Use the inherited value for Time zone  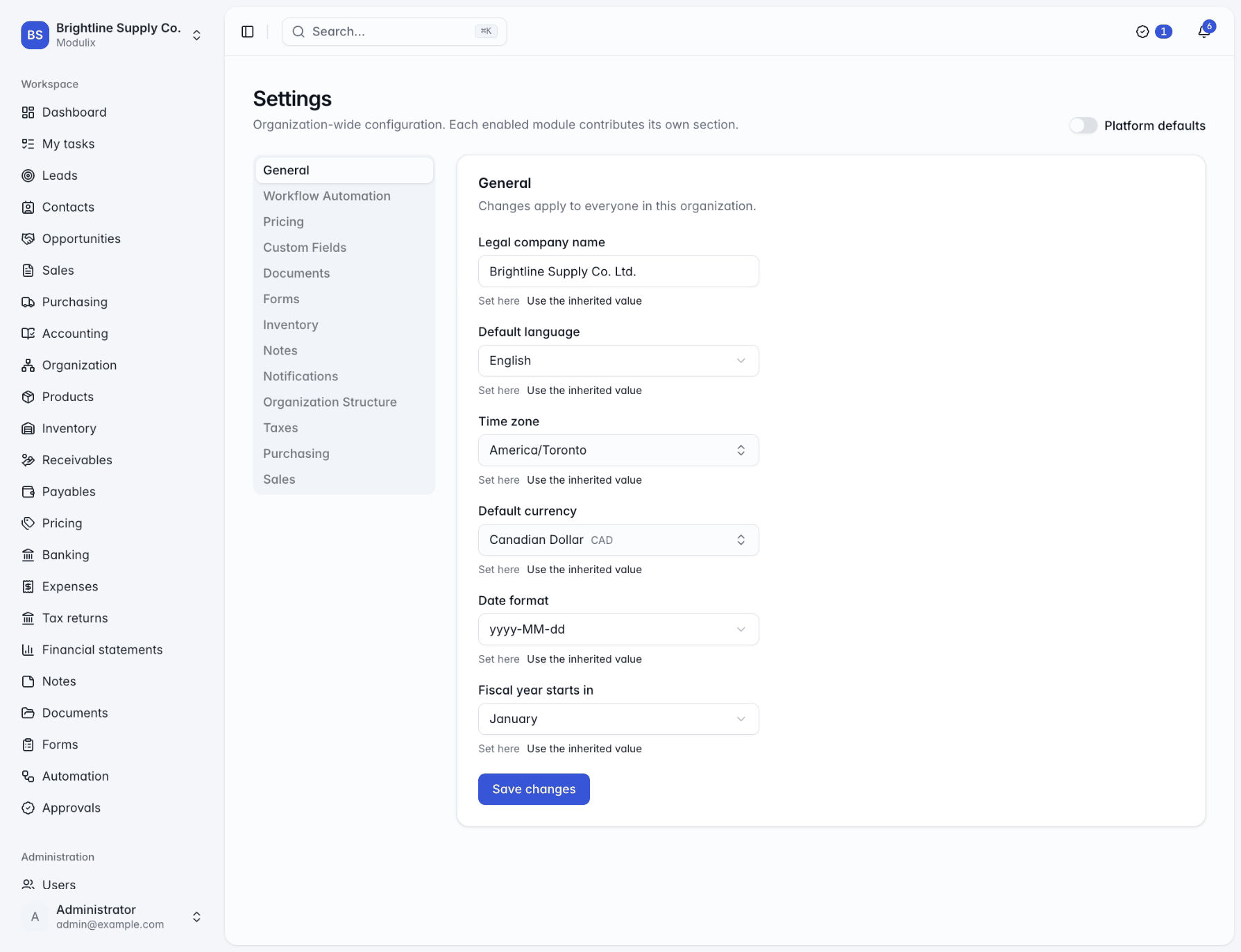coord(584,480)
